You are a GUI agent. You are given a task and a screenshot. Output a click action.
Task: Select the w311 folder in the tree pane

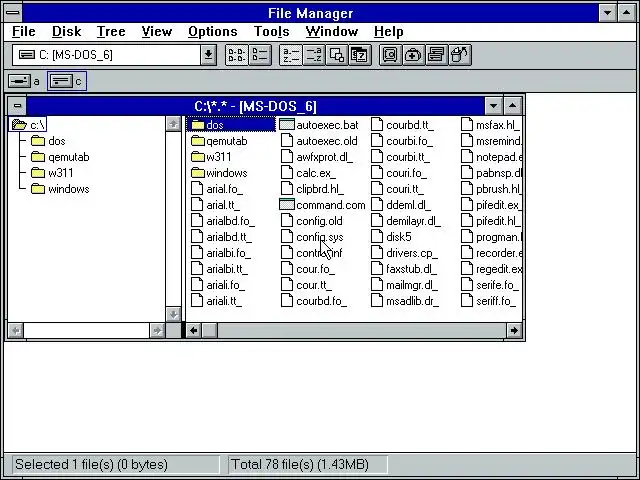[x=52, y=173]
